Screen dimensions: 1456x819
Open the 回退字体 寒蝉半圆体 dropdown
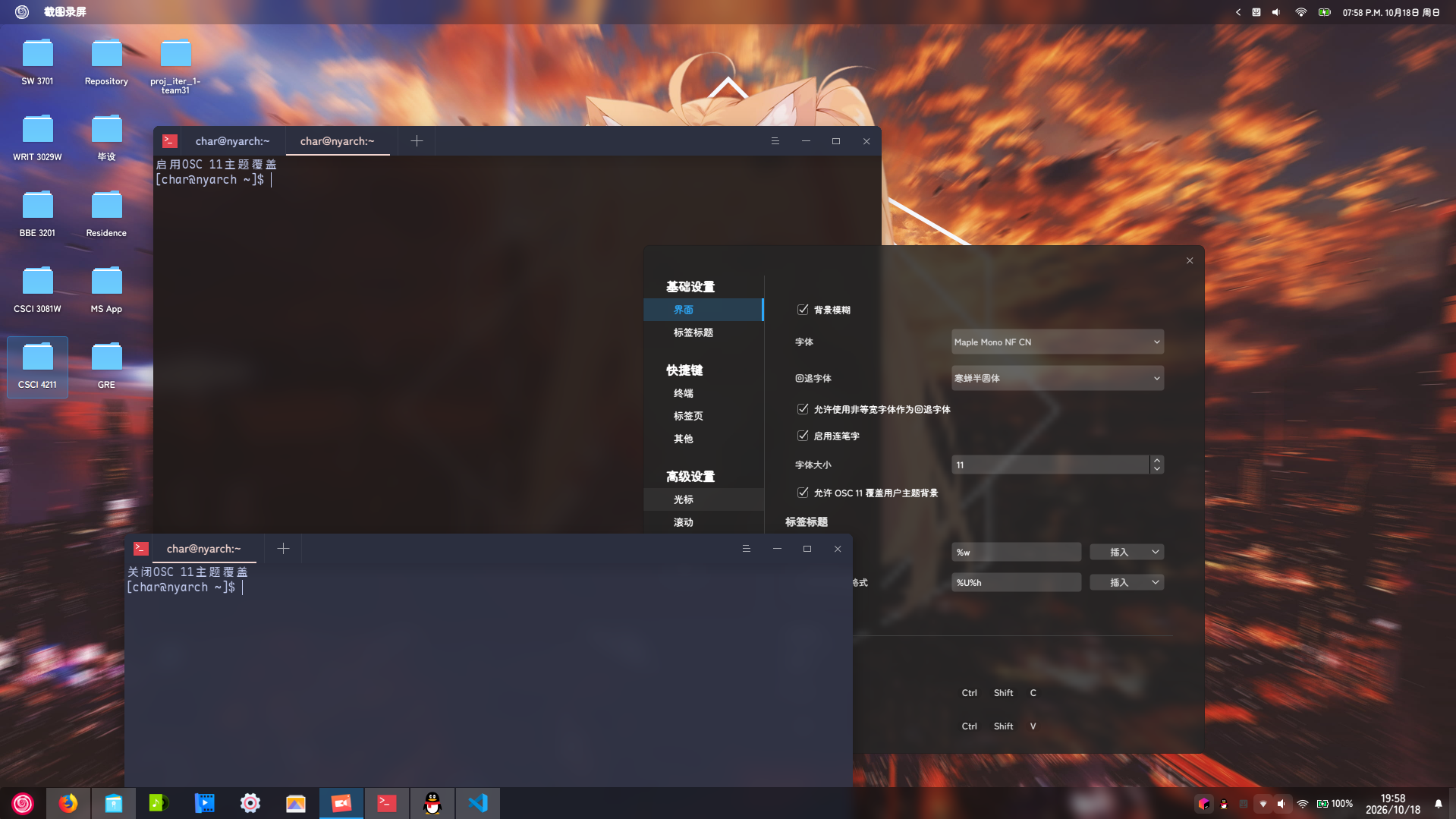(x=1057, y=378)
